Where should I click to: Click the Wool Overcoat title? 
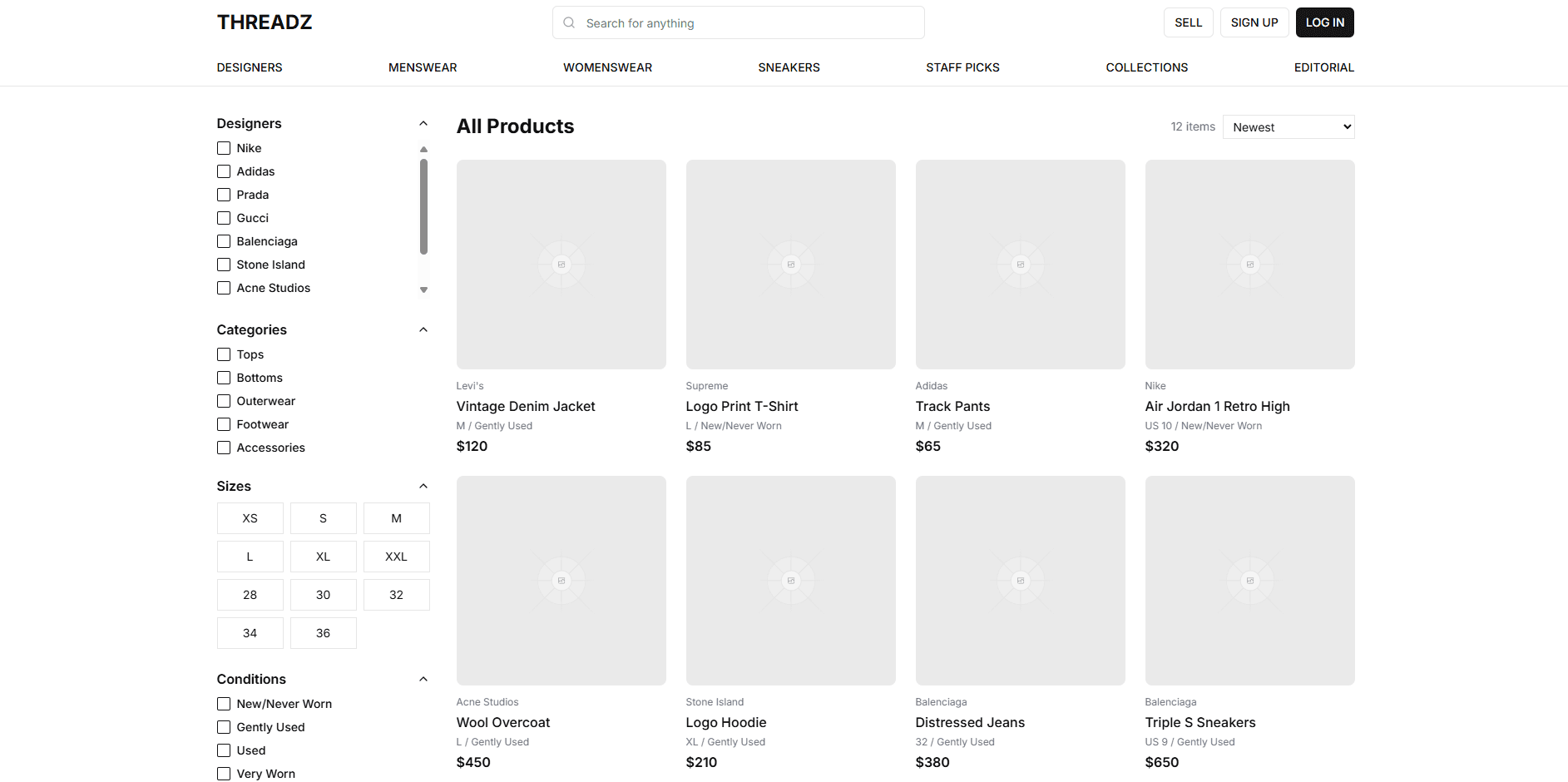pyautogui.click(x=503, y=722)
